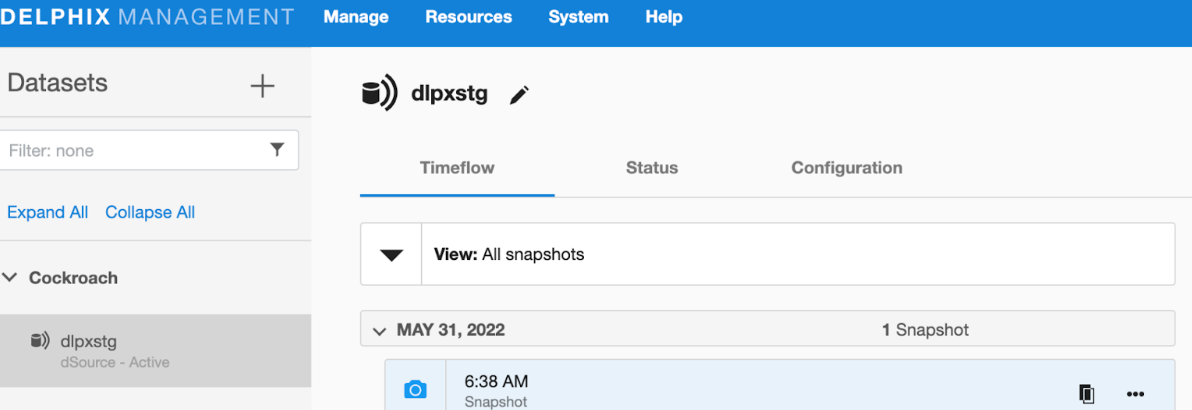Open the Resources menu
This screenshot has width=1192, height=410.
pyautogui.click(x=468, y=17)
